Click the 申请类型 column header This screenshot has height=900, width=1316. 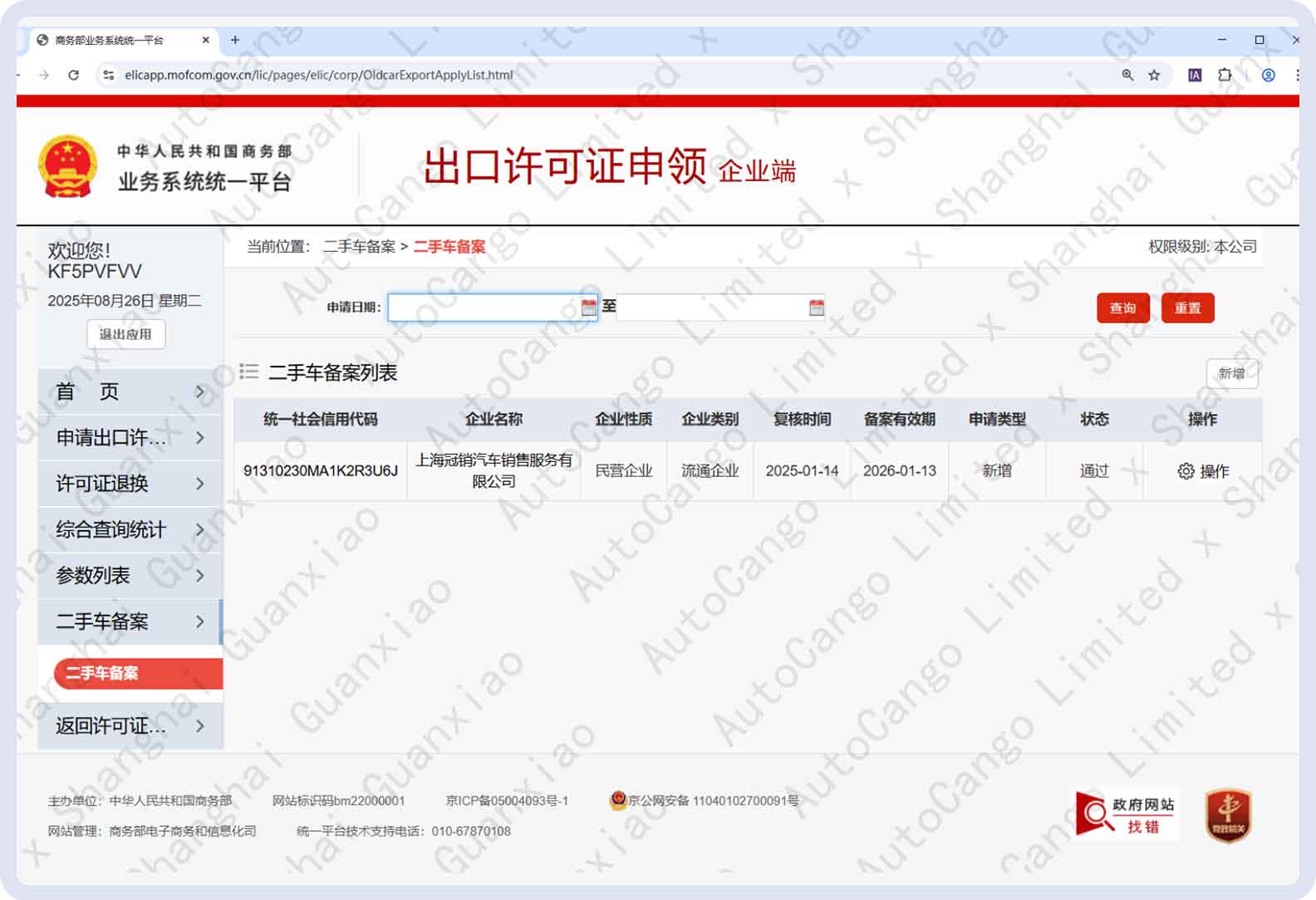click(x=997, y=420)
